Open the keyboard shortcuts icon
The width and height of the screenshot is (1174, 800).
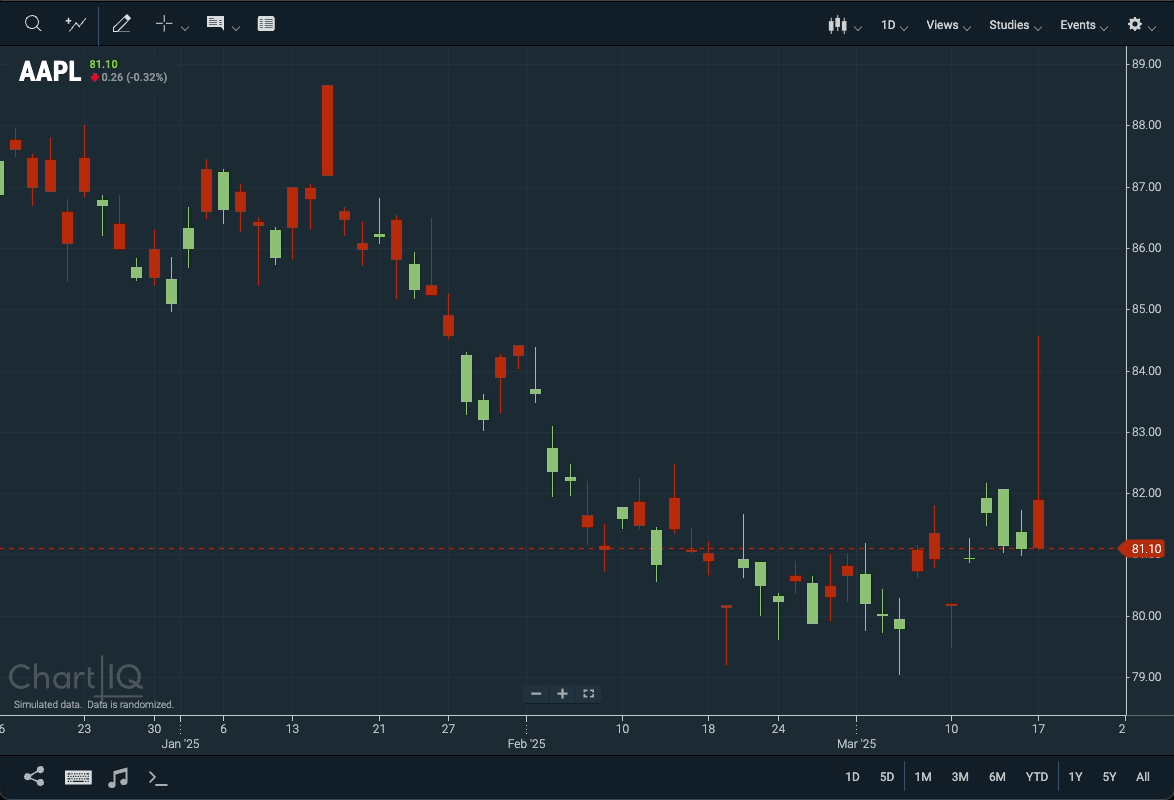click(78, 778)
